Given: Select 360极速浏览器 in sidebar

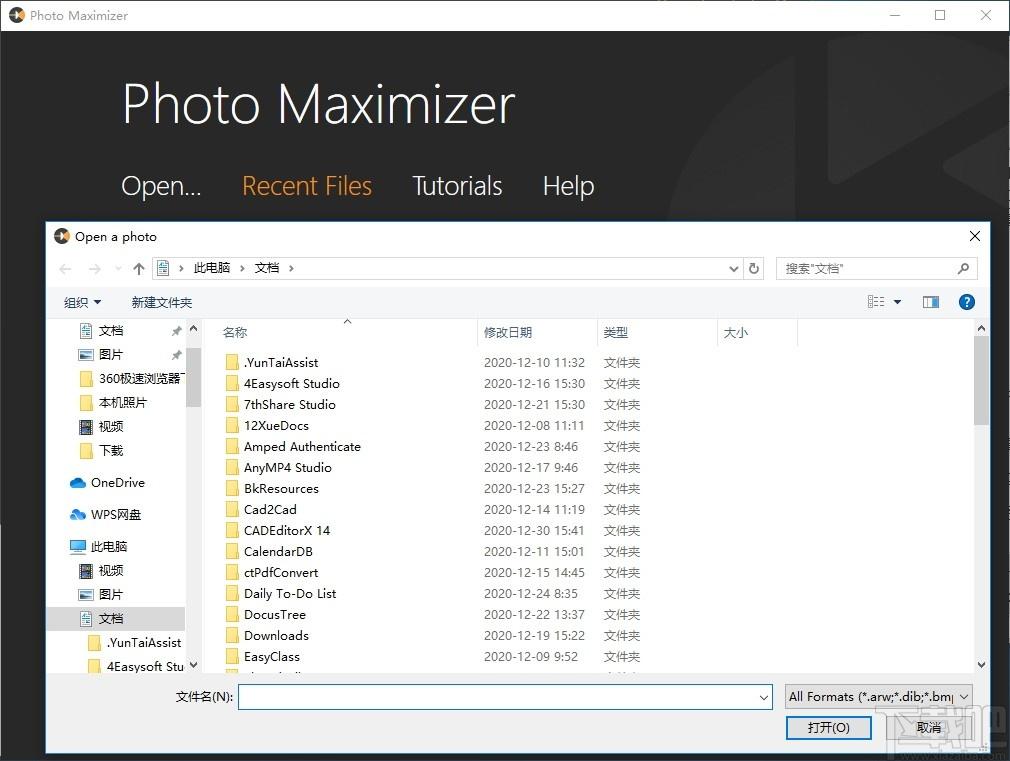Looking at the screenshot, I should pyautogui.click(x=131, y=378).
